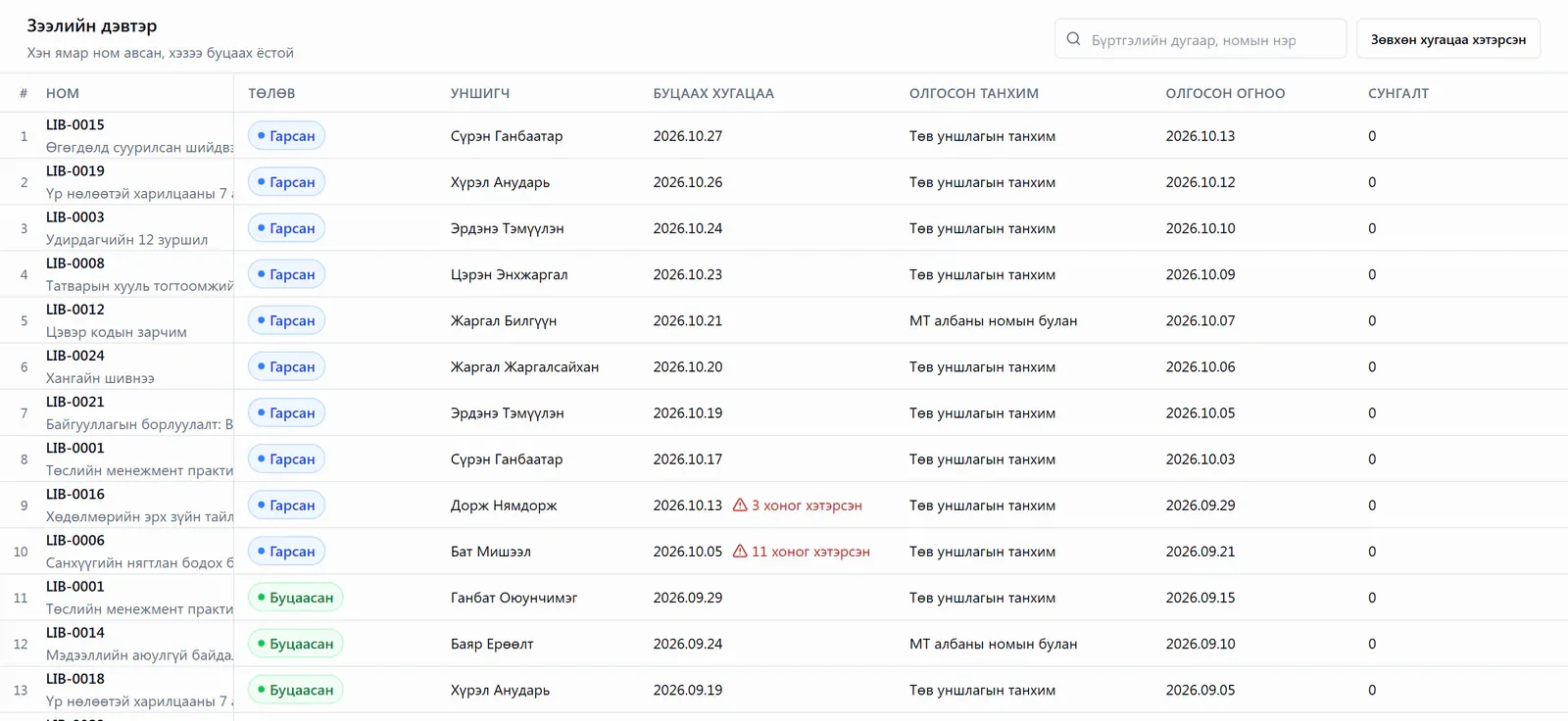The image size is (1568, 721).
Task: Click reader name Ганбат Оюунчимэг
Action: pos(514,598)
